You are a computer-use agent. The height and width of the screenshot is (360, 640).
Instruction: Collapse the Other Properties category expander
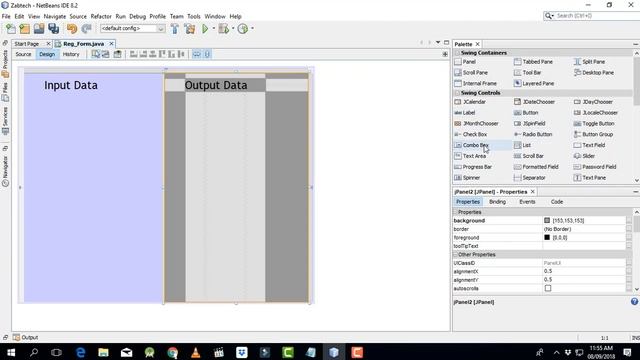pyautogui.click(x=456, y=254)
